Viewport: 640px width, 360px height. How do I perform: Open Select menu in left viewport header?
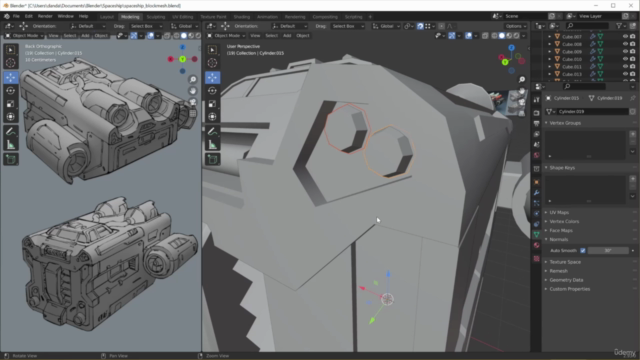[x=70, y=36]
